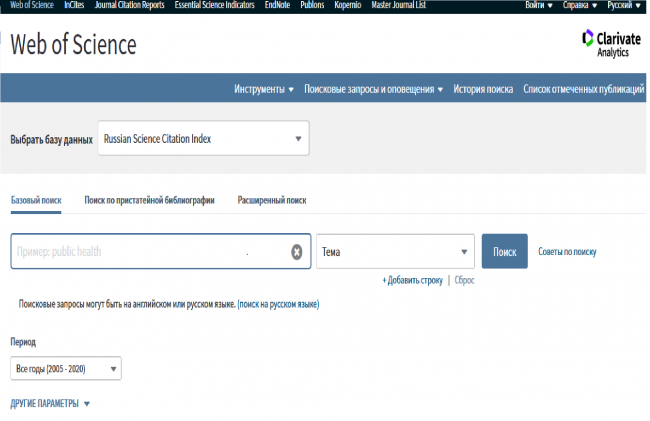Click the Период label
This screenshot has height=421, width=650.
(23, 342)
